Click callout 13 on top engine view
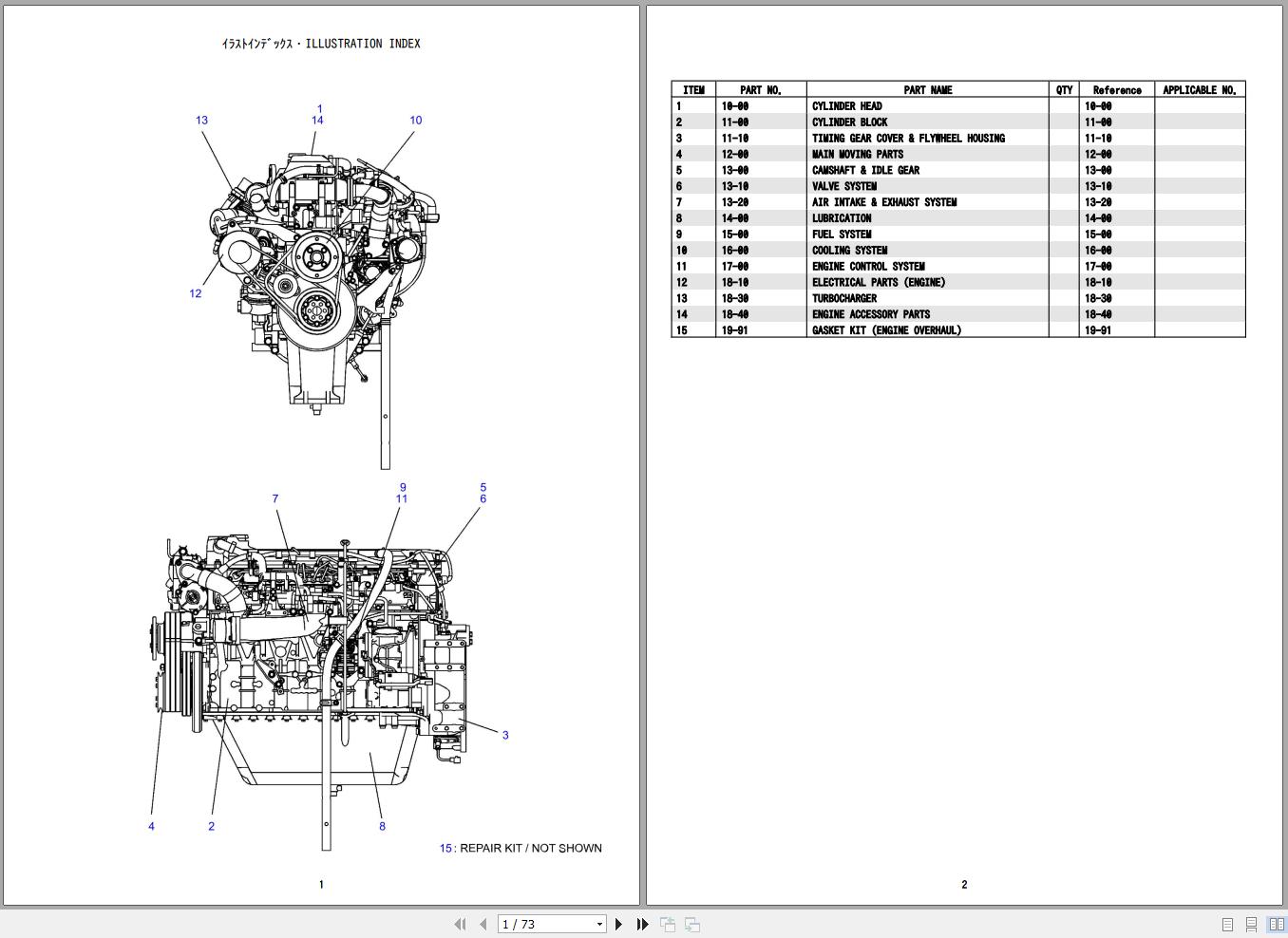 click(x=201, y=121)
